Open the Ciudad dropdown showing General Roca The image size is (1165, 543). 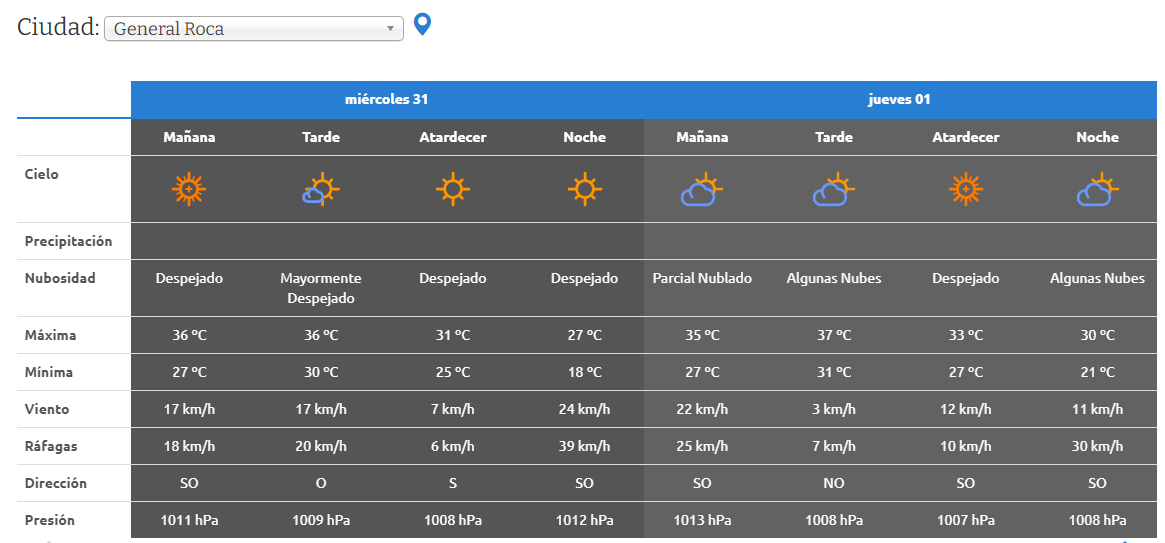click(253, 29)
